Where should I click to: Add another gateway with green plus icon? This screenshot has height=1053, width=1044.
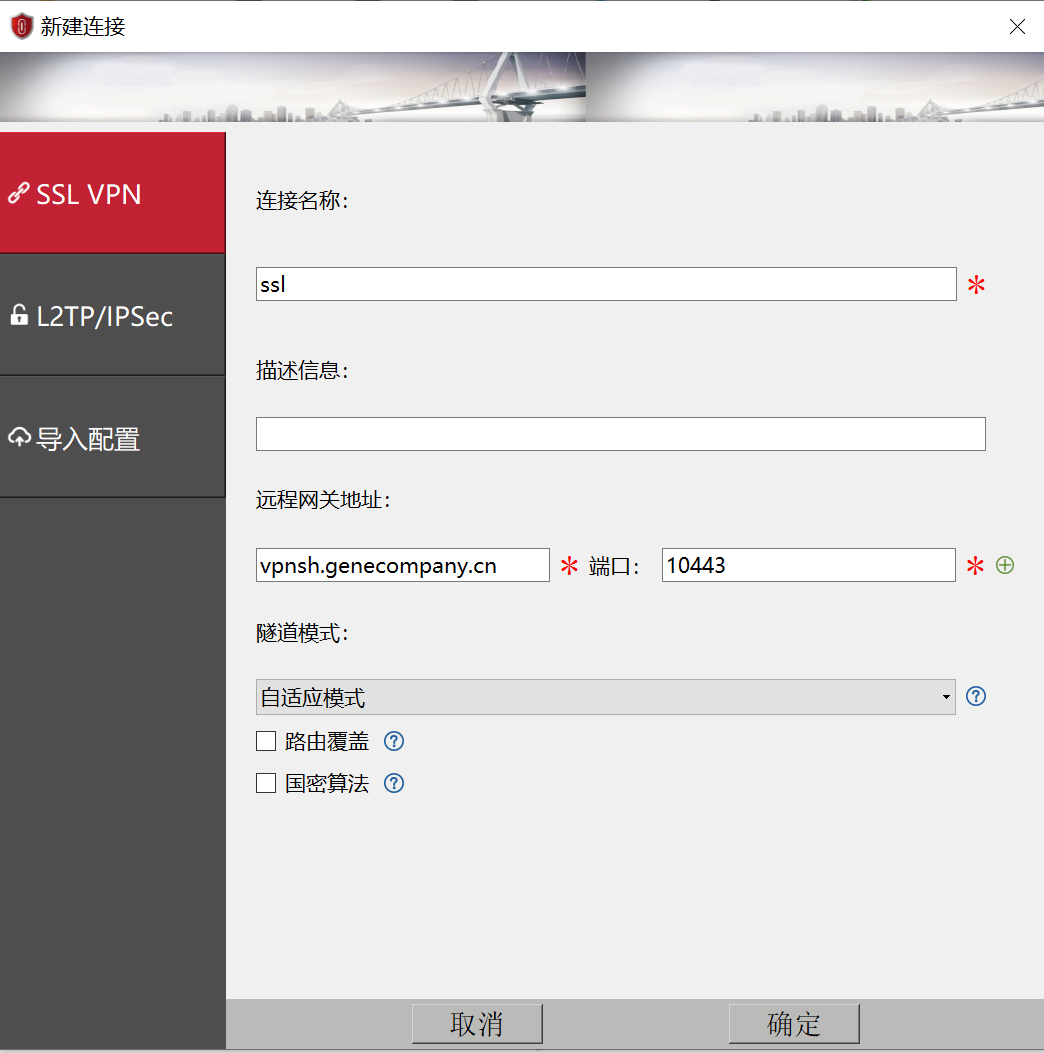(x=1005, y=565)
